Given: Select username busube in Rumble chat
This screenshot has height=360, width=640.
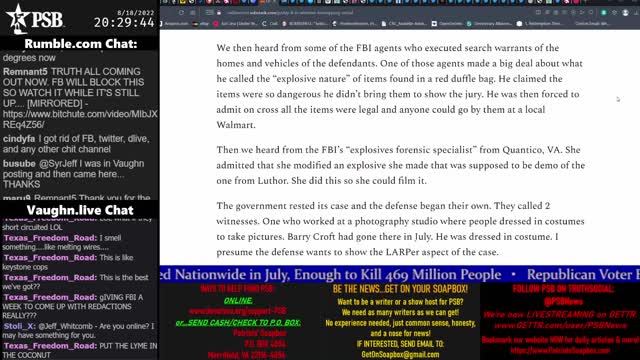Looking at the screenshot, I should click(x=19, y=164).
